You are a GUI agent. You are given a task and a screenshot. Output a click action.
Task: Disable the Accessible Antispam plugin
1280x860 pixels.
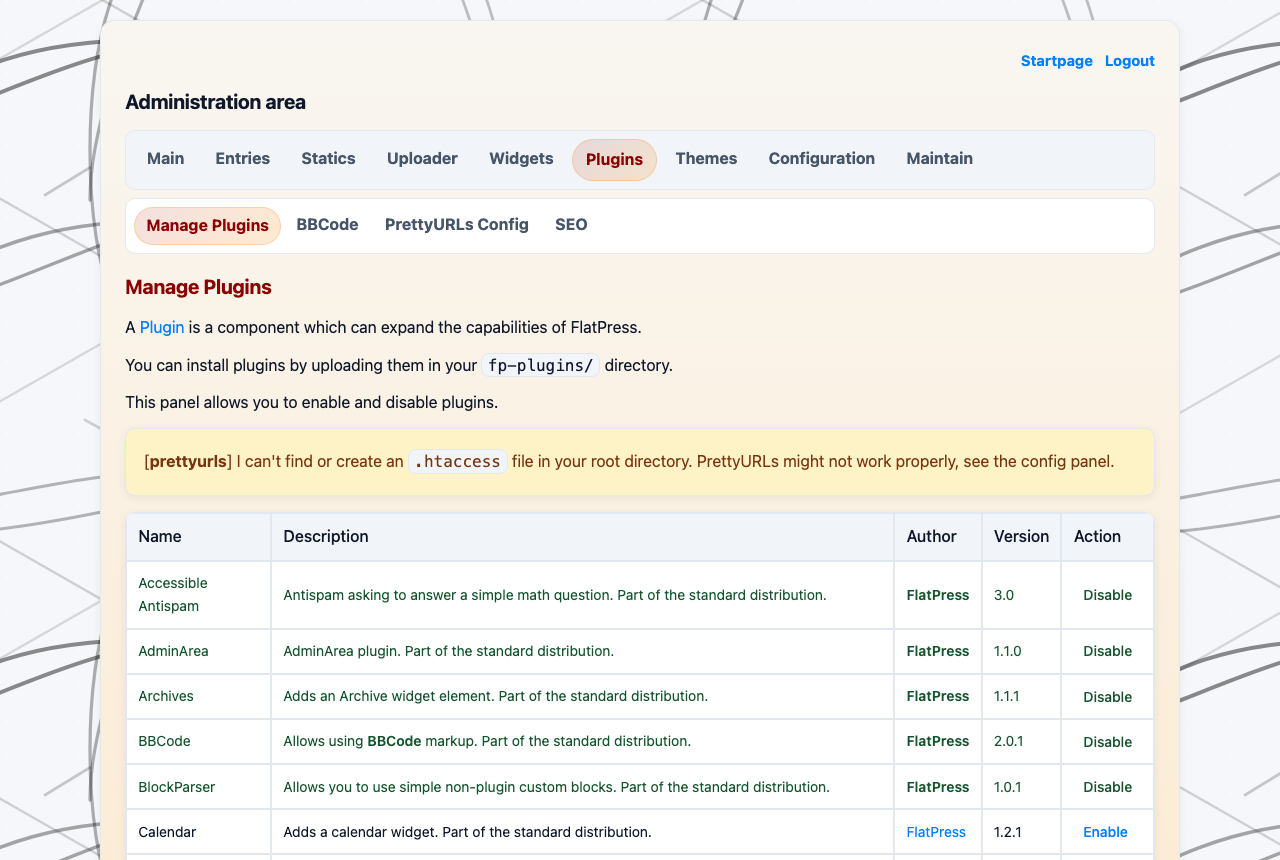[1108, 595]
